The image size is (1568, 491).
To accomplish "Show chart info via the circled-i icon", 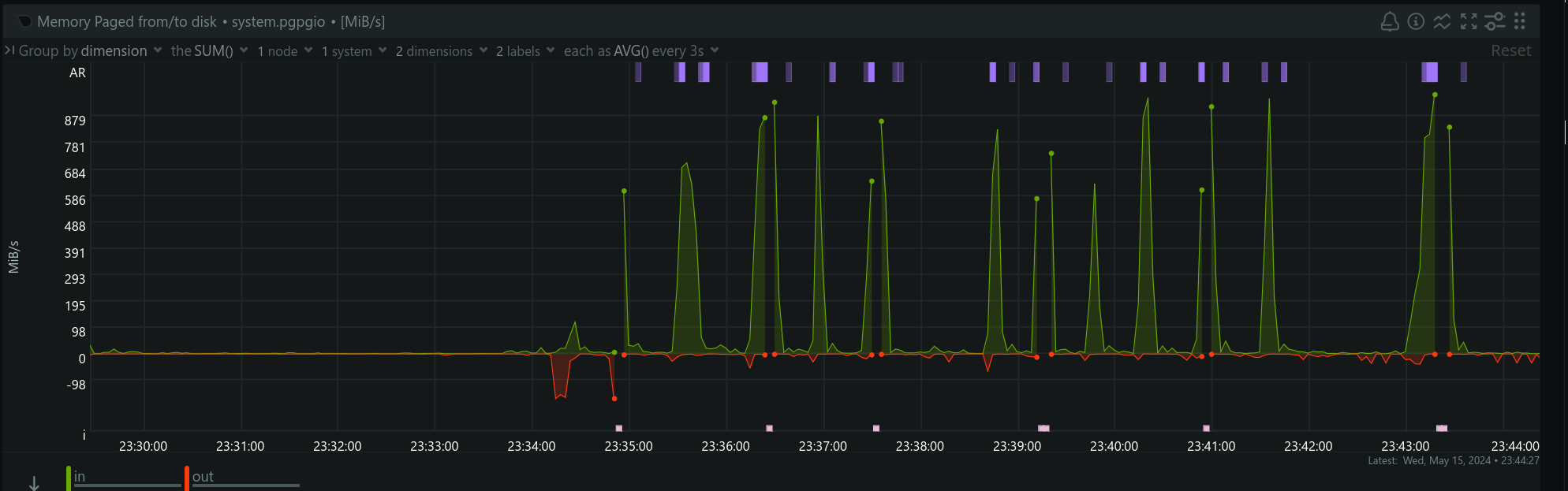I will (x=1416, y=22).
